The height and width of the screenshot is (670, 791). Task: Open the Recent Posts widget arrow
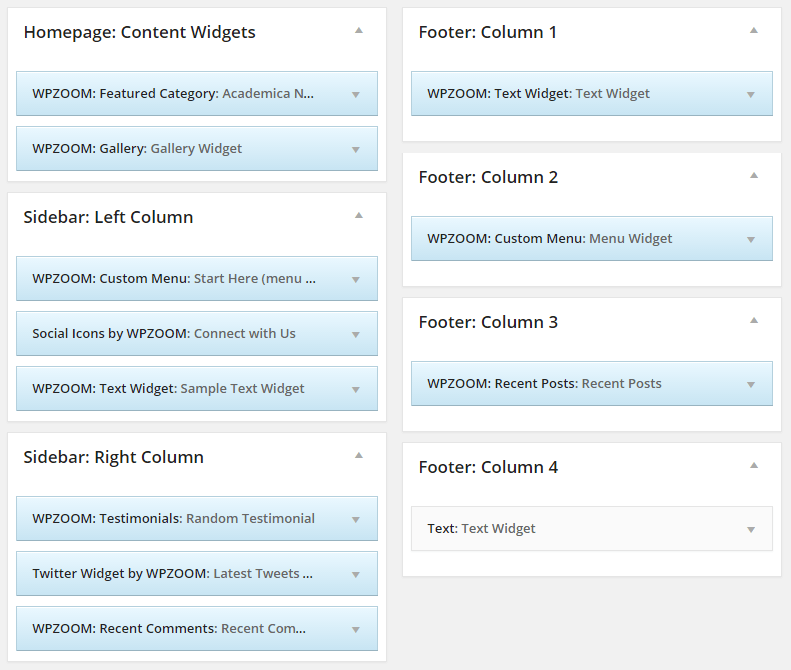coord(751,385)
